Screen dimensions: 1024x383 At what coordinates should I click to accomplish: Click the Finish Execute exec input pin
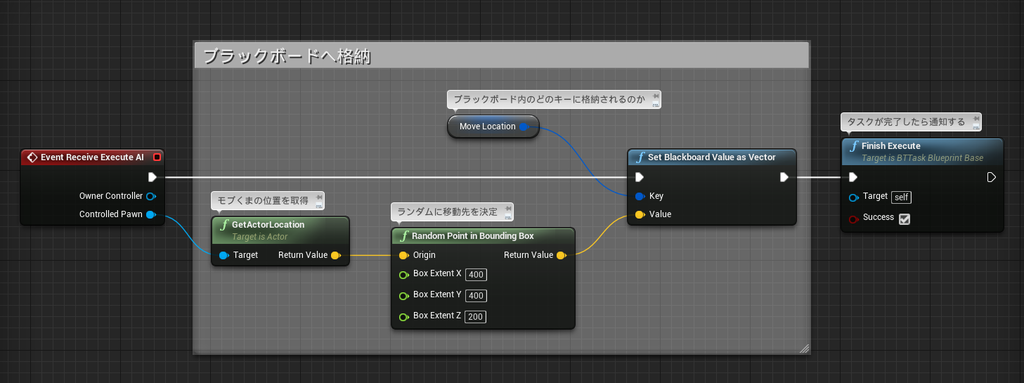[x=853, y=177]
